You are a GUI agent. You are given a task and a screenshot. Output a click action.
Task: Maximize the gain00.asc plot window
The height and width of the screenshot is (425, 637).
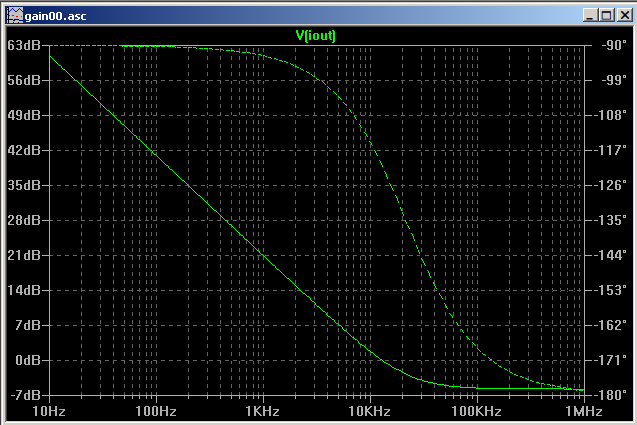click(x=607, y=15)
